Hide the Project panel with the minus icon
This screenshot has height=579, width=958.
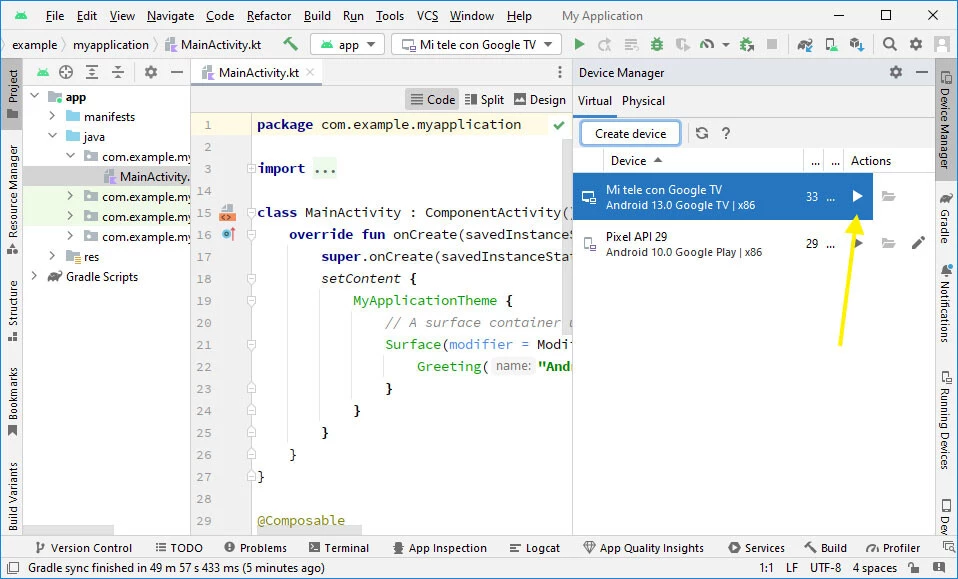177,73
